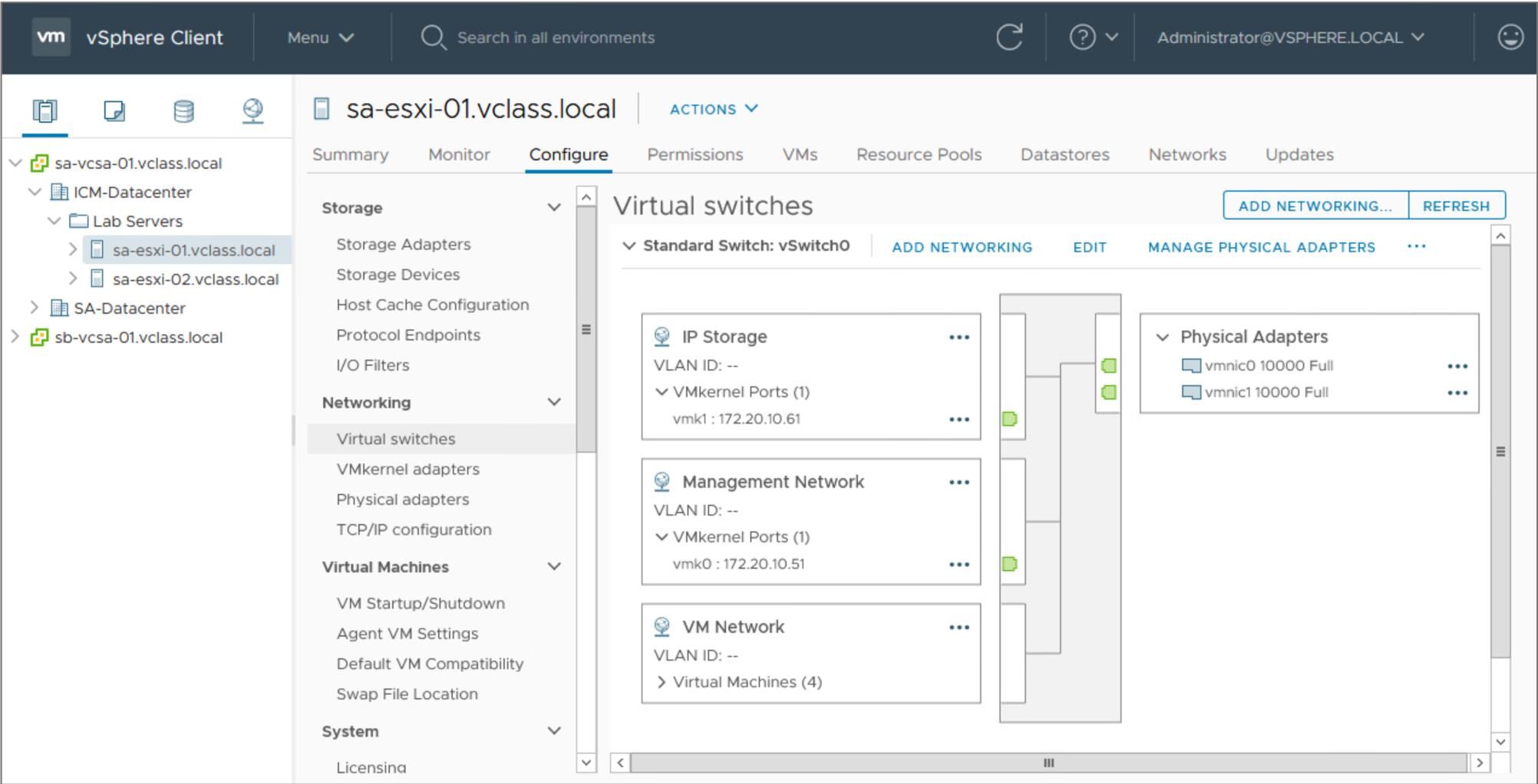
Task: Open Storage inventory view icon
Action: [x=184, y=111]
